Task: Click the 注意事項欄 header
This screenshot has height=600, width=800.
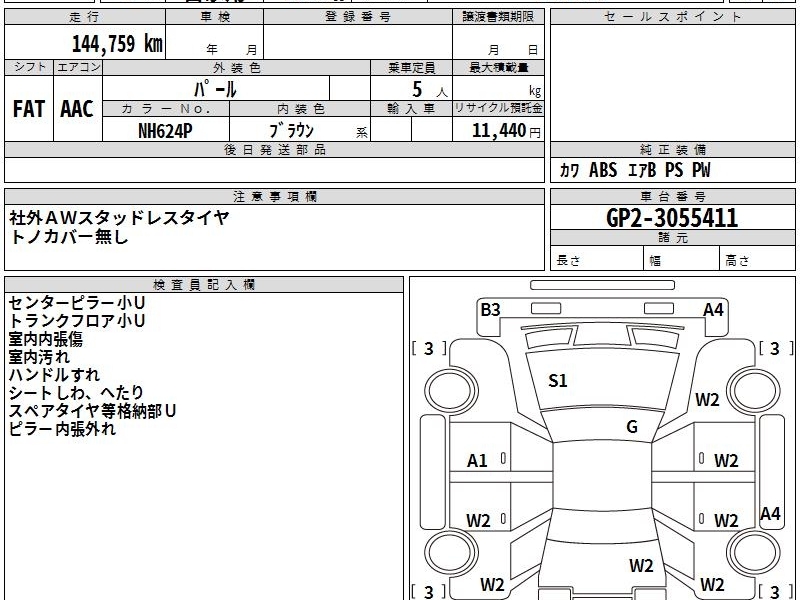Action: click(274, 196)
